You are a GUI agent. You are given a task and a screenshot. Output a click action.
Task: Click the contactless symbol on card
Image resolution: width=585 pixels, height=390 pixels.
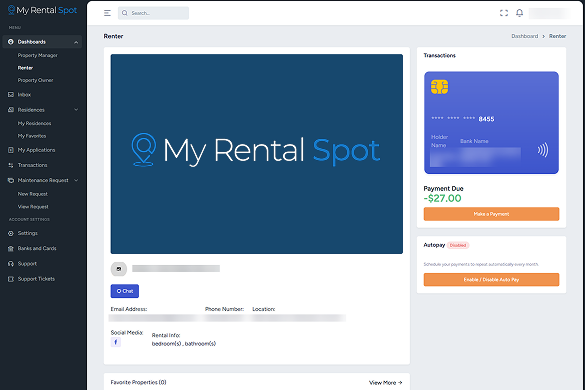(543, 150)
